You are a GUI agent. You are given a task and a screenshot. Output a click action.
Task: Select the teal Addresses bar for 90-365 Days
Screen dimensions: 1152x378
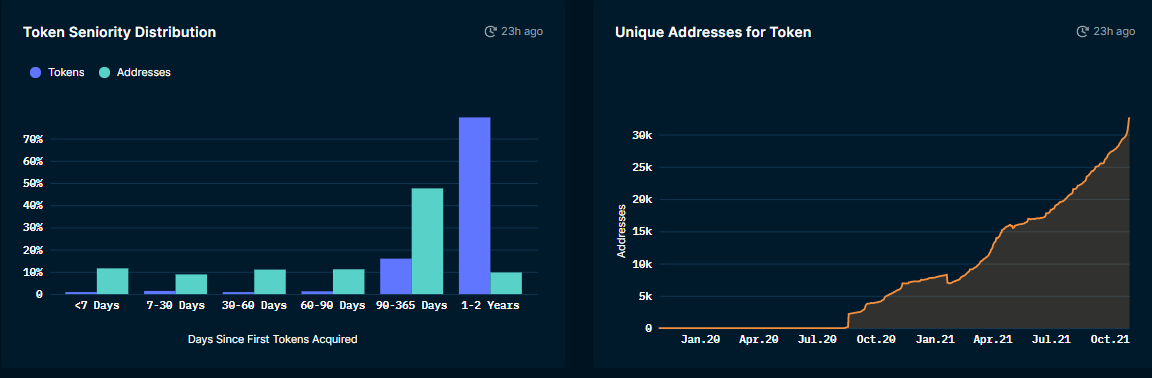tap(427, 241)
